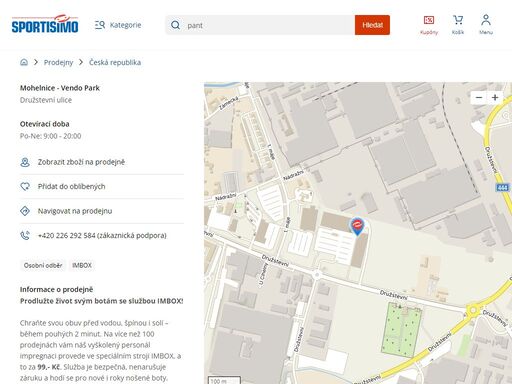512x384 pixels.
Task: Zoom out the map with minus
Action: coord(479,97)
